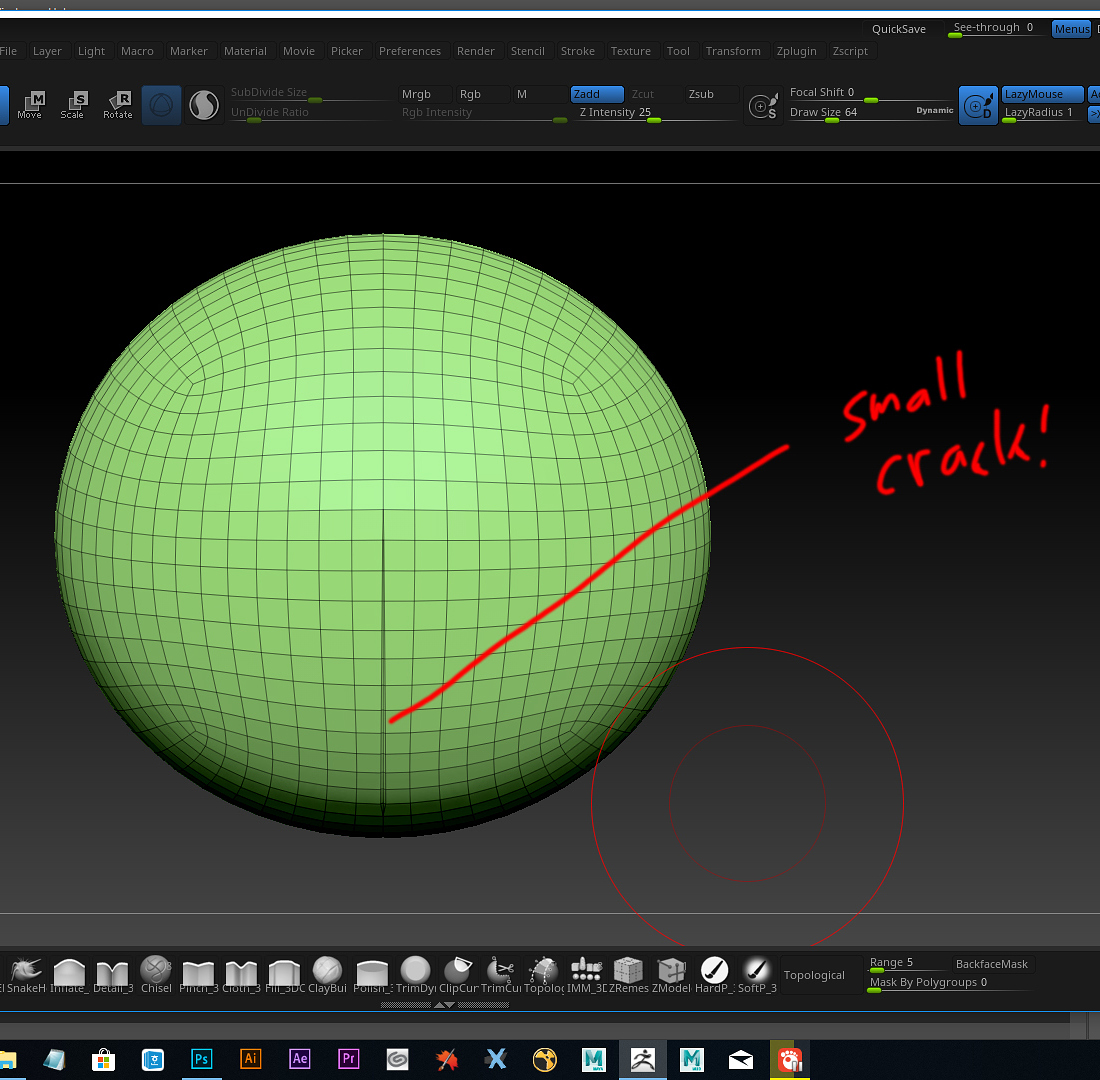The height and width of the screenshot is (1080, 1100).
Task: Select the TrimCurve scissors brush
Action: click(501, 975)
